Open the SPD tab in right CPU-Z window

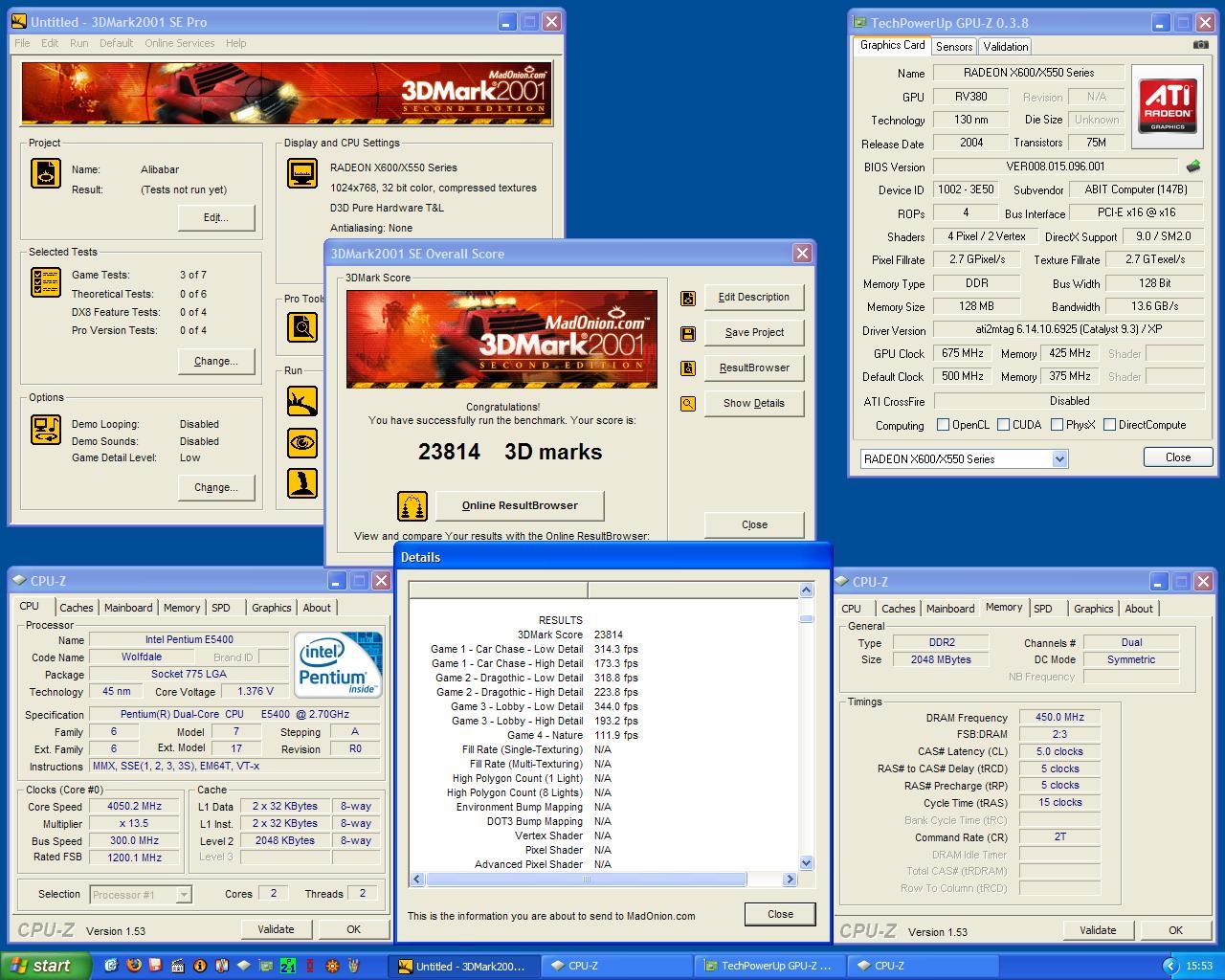point(1043,609)
